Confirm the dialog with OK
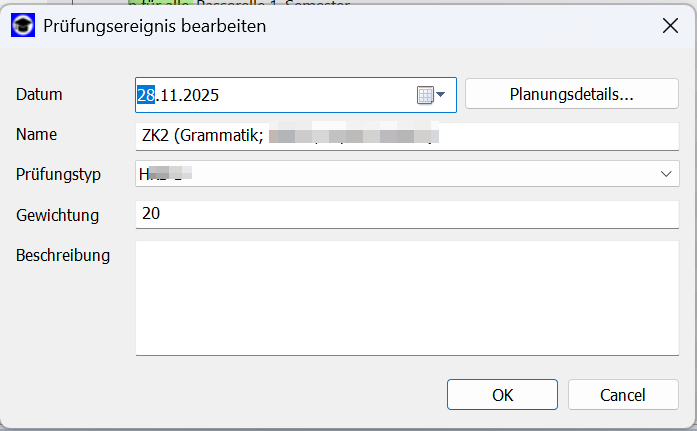Image resolution: width=697 pixels, height=431 pixels. [x=502, y=395]
